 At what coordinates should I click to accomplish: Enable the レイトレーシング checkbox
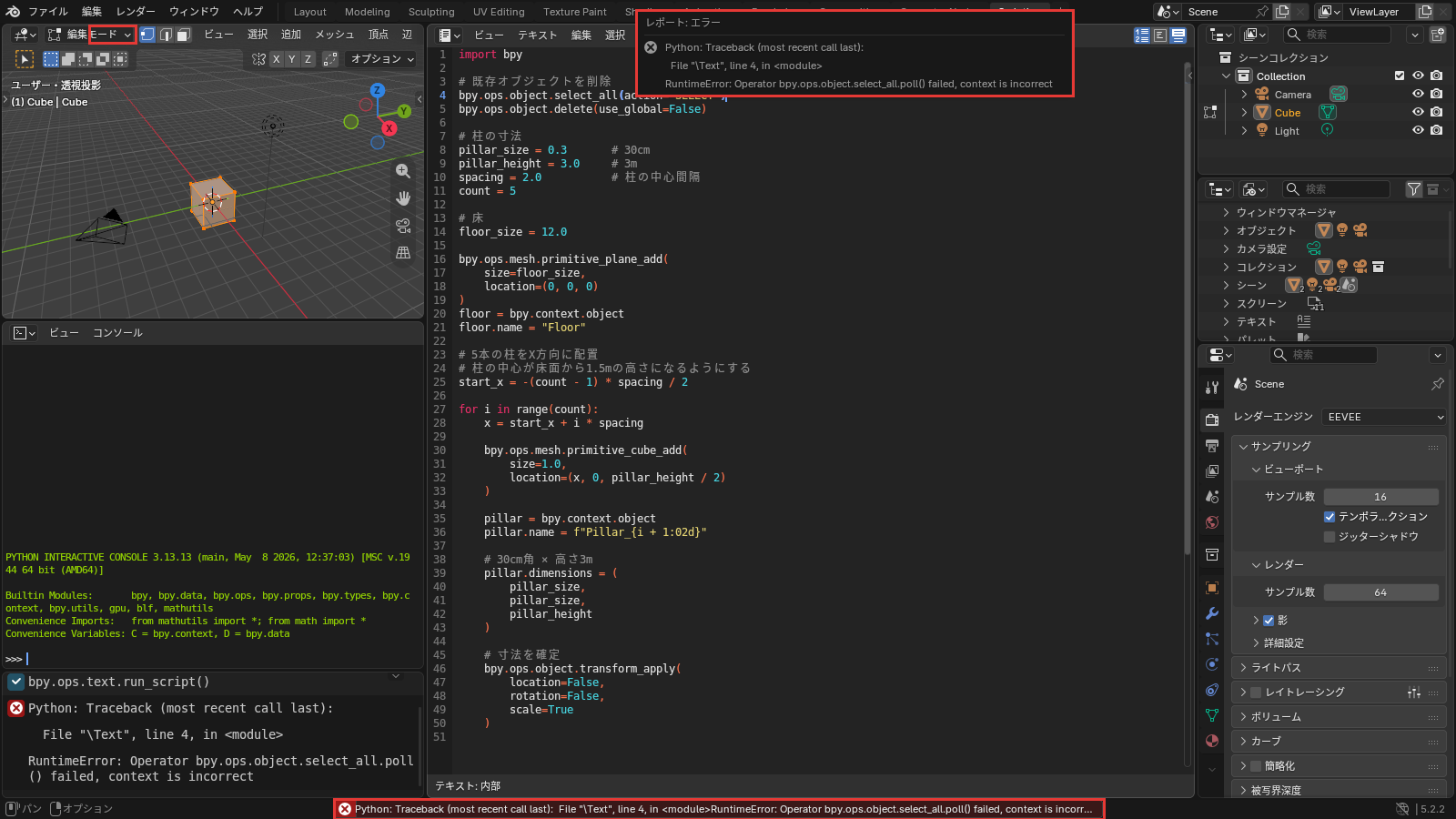tap(1257, 692)
